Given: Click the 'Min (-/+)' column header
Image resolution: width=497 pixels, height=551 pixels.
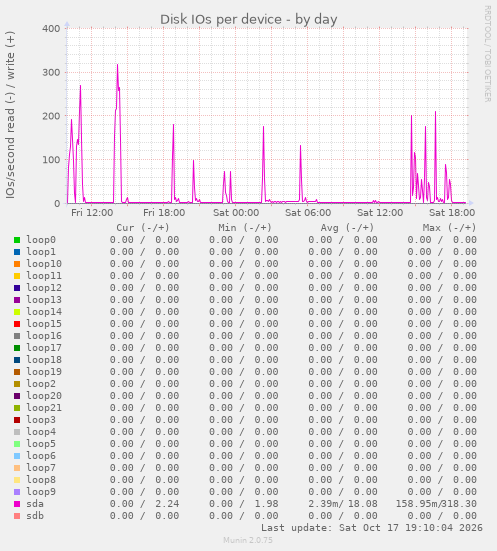Looking at the screenshot, I should pos(245,228).
